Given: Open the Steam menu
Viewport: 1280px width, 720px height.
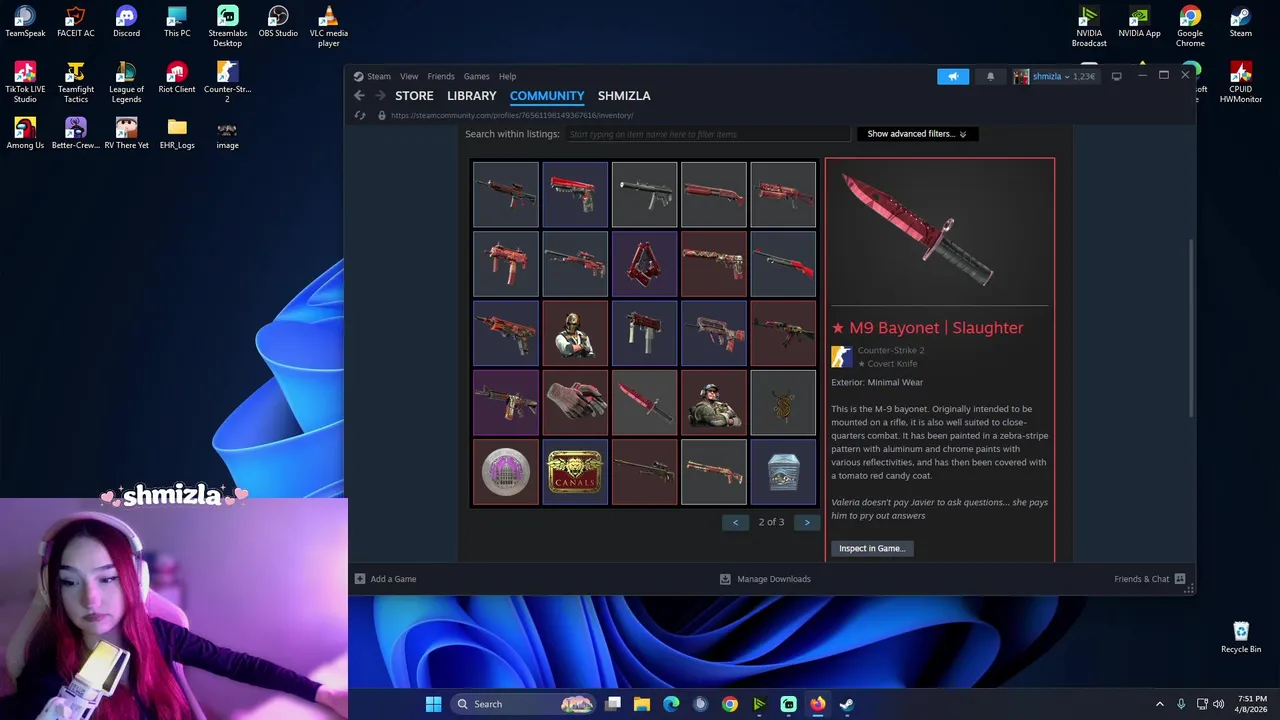Looking at the screenshot, I should (x=372, y=76).
